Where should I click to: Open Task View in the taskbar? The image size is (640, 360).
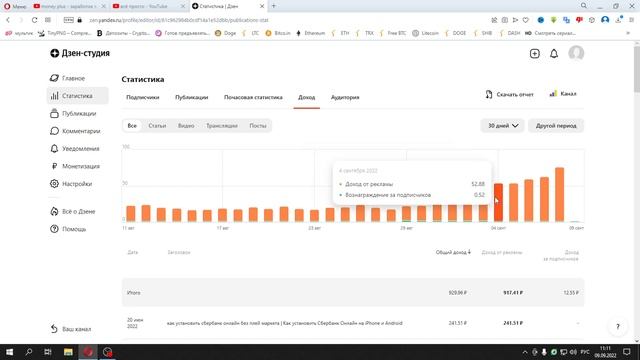click(x=48, y=352)
